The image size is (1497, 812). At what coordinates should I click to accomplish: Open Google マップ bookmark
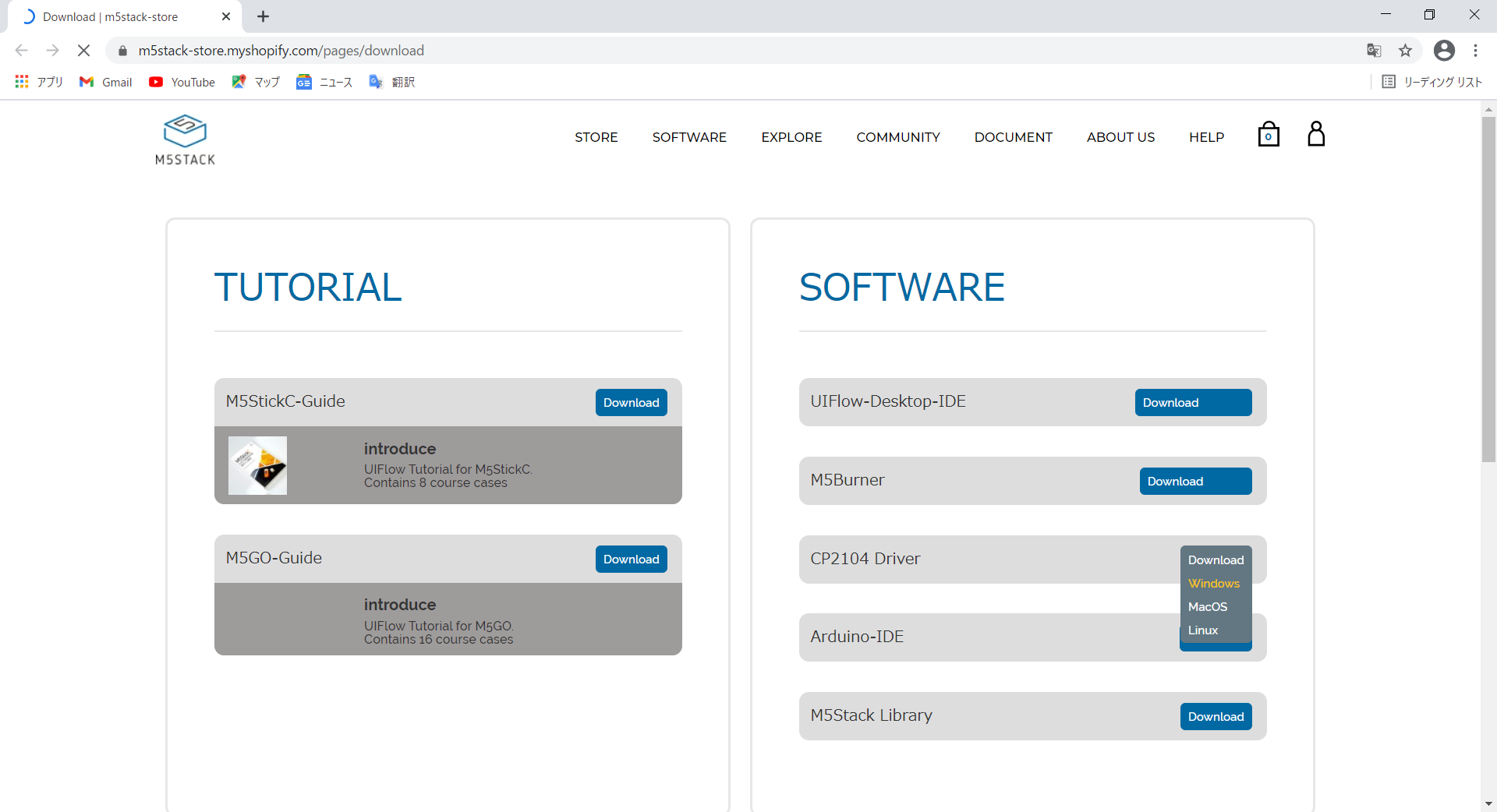tap(255, 82)
